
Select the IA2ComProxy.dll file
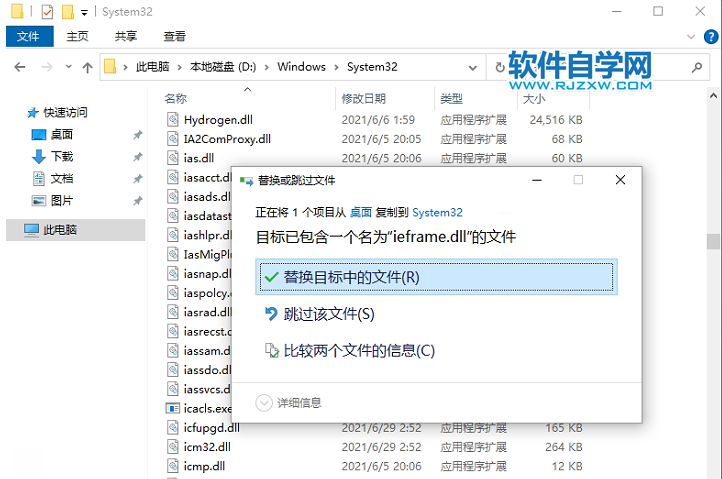pos(227,139)
